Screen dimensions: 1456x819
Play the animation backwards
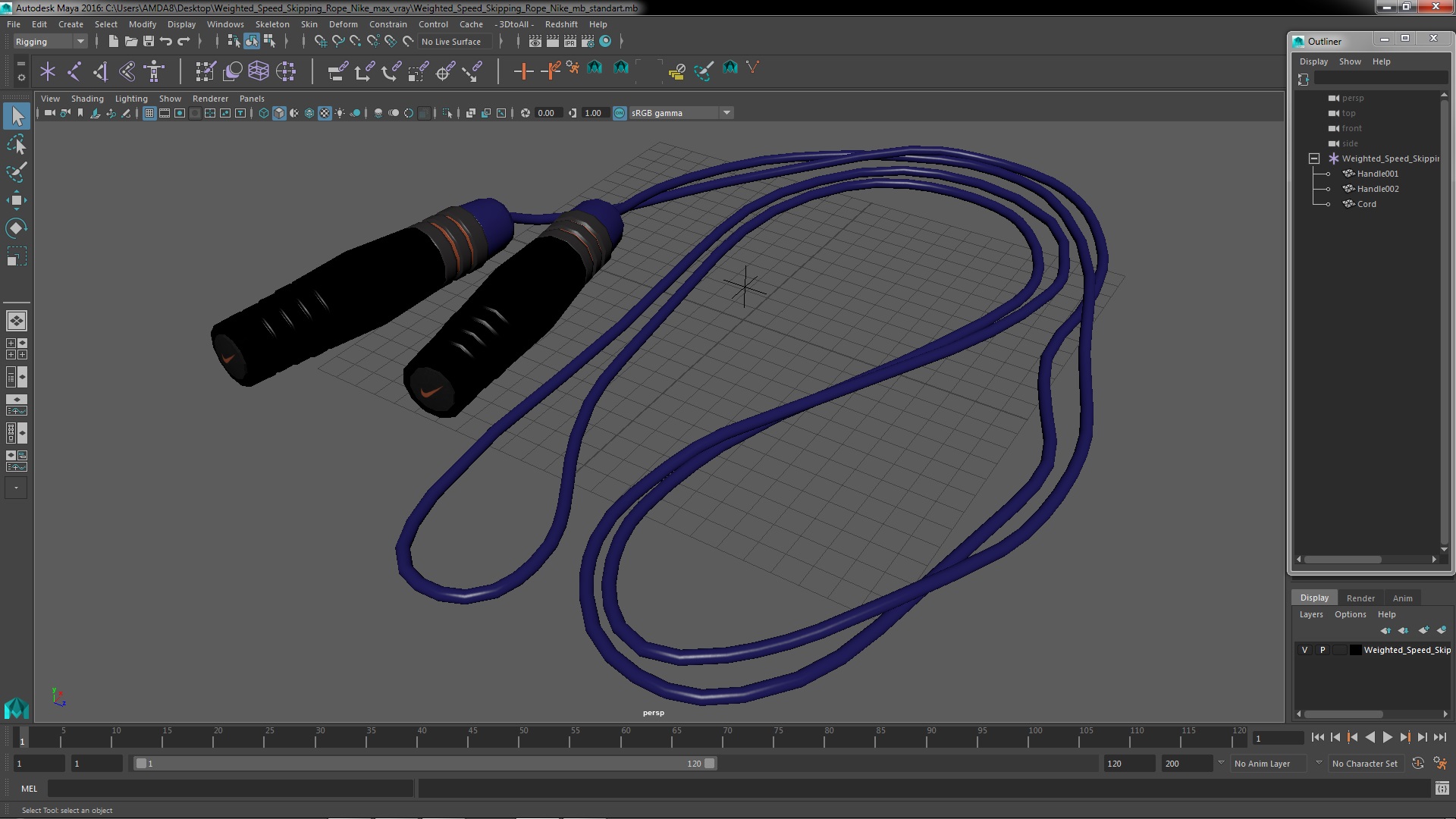point(1370,738)
